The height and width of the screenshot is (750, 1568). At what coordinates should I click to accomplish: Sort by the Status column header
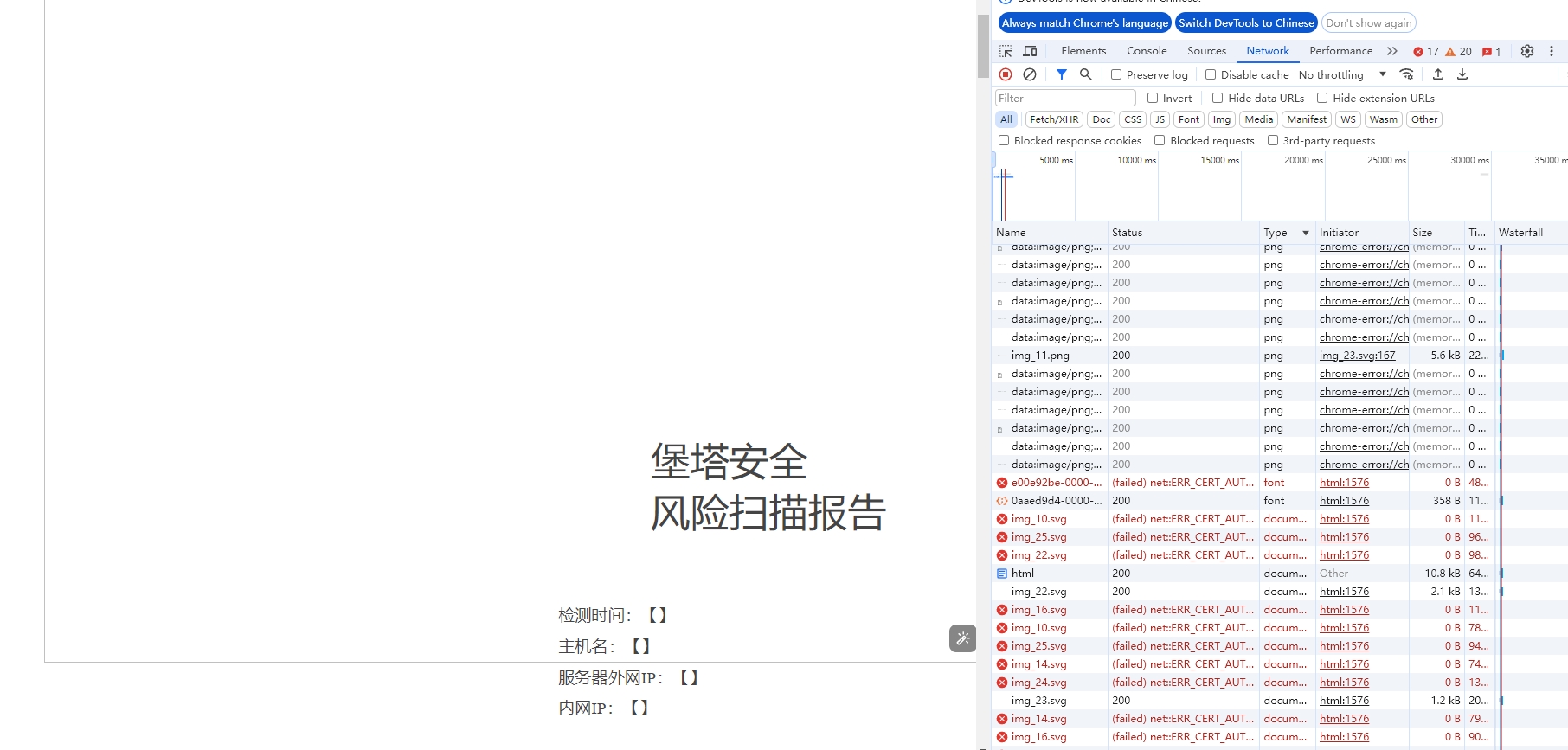pos(1184,233)
